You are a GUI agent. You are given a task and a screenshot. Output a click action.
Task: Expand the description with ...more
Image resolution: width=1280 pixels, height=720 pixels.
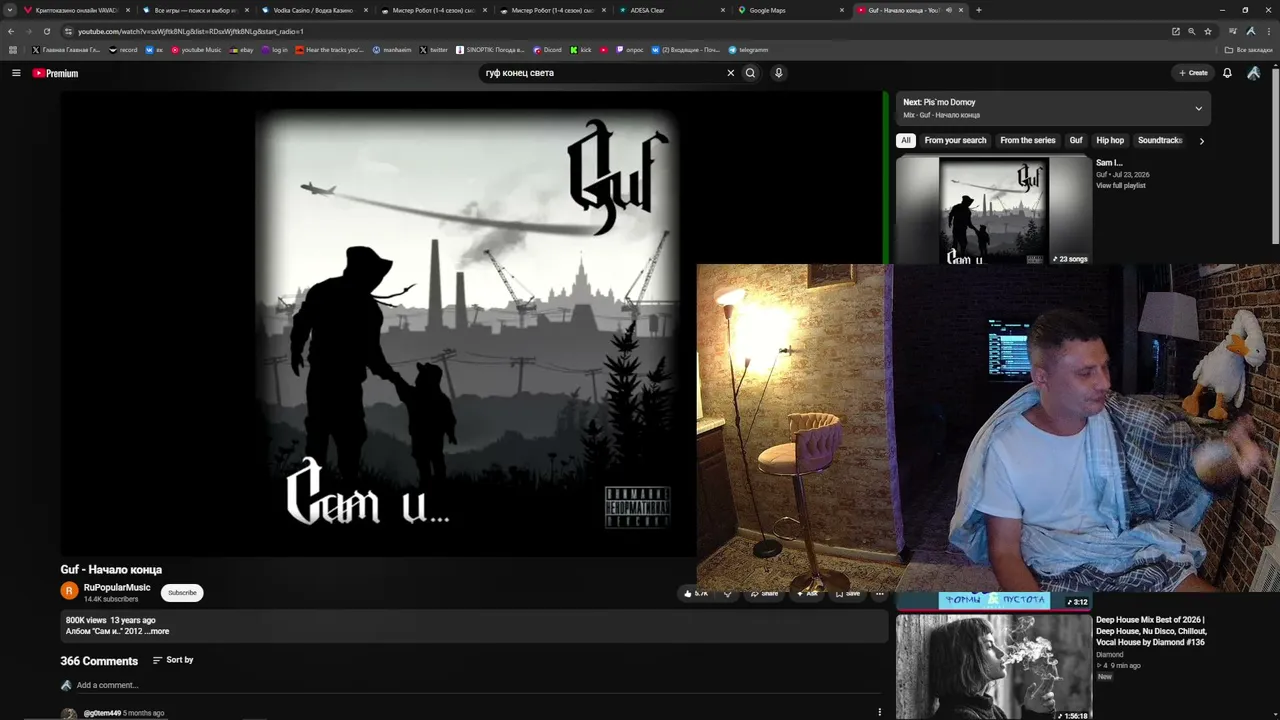tap(159, 632)
